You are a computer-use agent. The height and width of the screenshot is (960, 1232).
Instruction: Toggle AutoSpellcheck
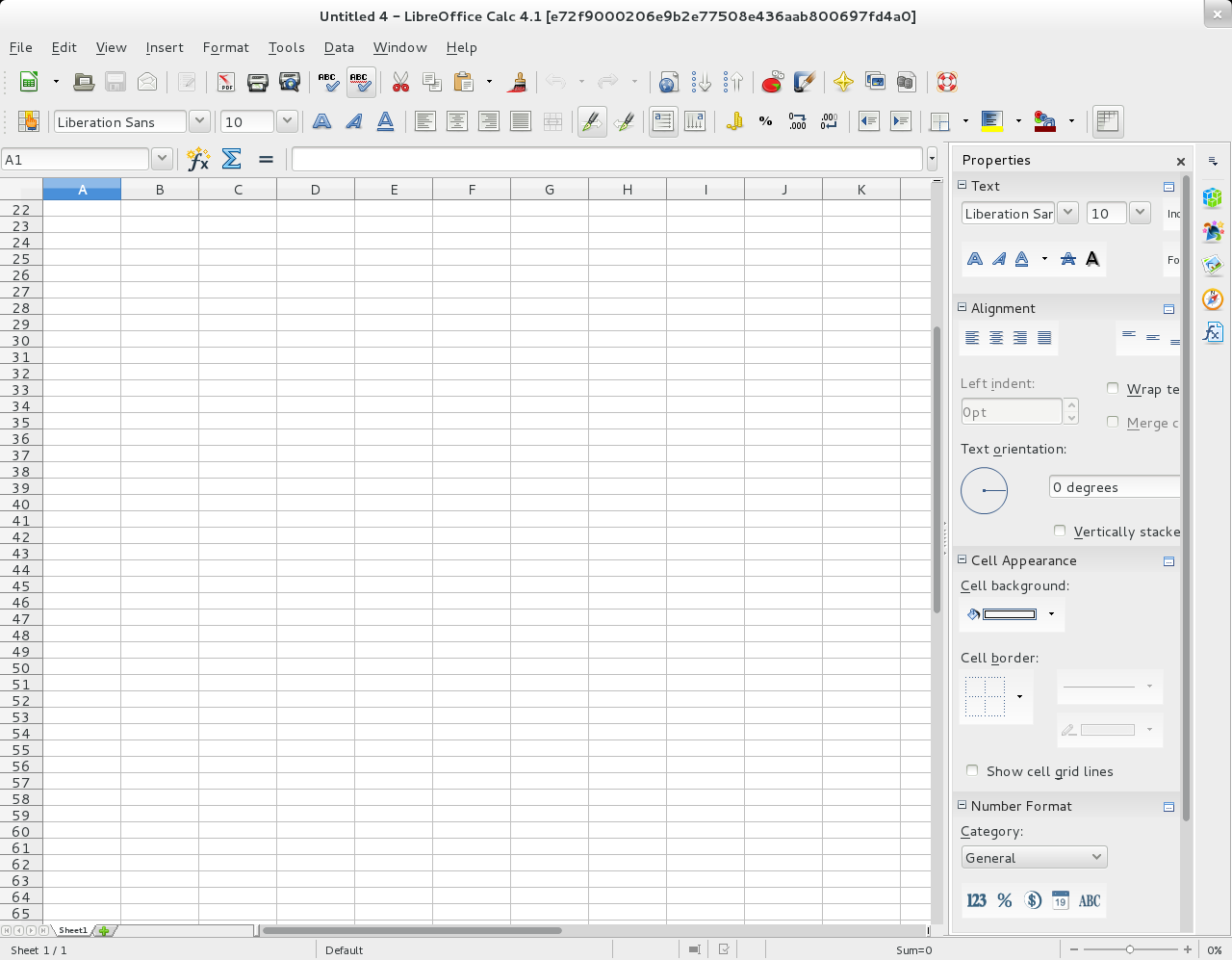(360, 82)
